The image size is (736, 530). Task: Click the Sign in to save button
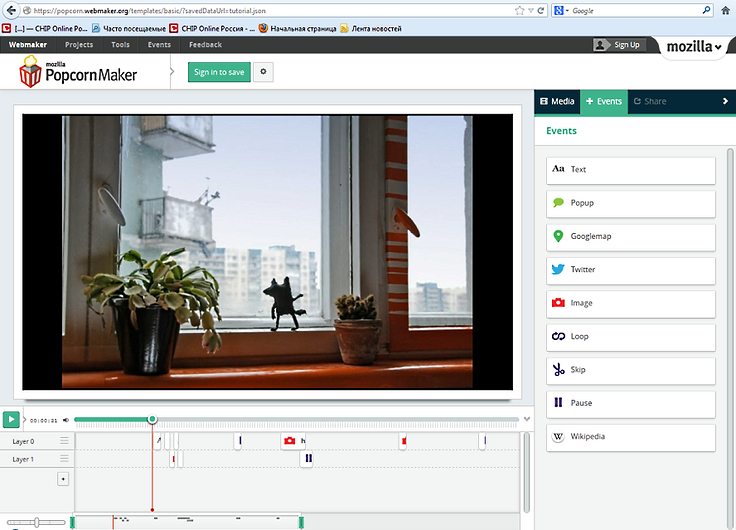219,72
